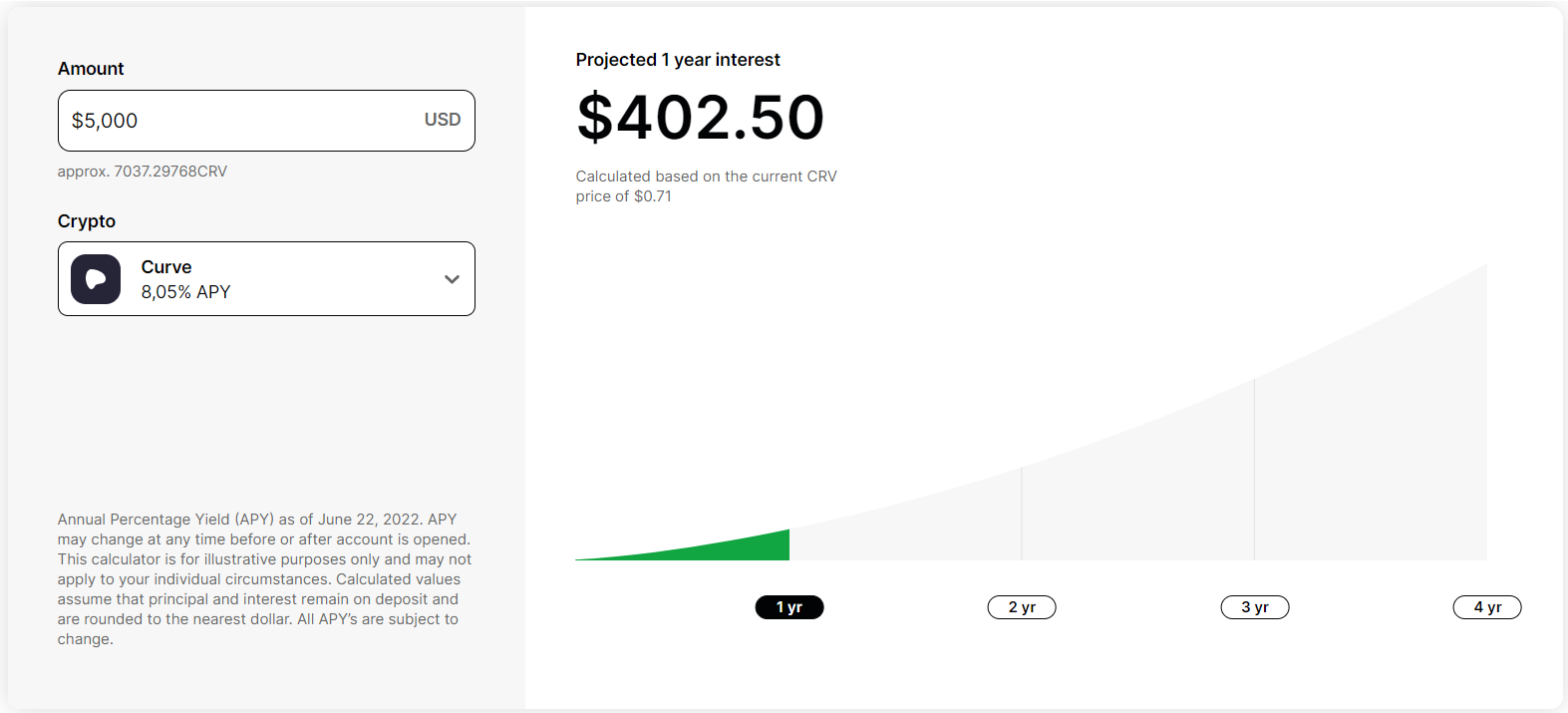Click the Curve name in the crypto selector

pyautogui.click(x=166, y=267)
